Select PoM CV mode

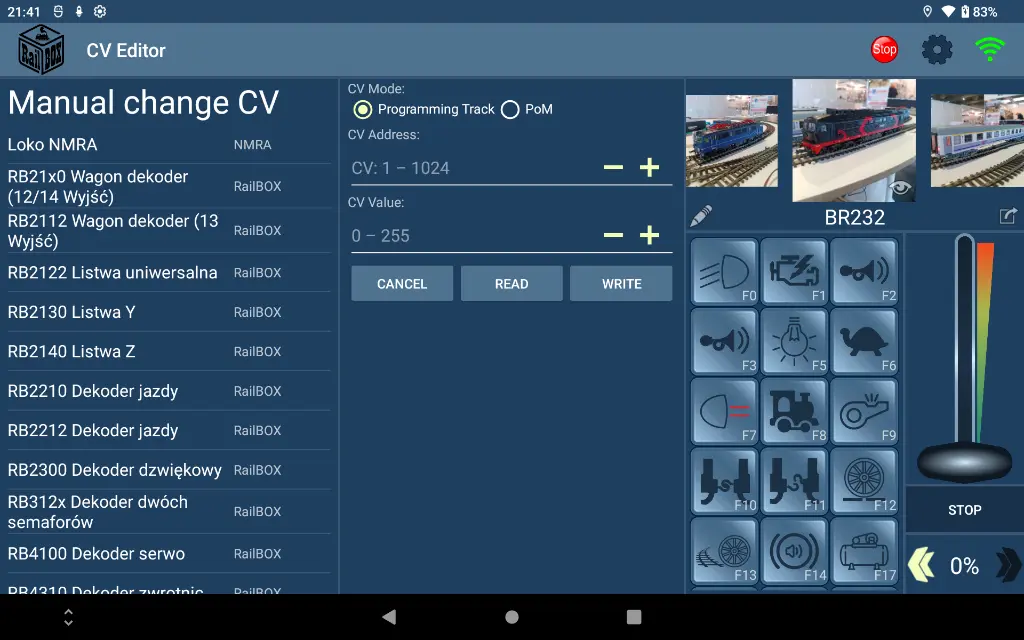(x=510, y=109)
